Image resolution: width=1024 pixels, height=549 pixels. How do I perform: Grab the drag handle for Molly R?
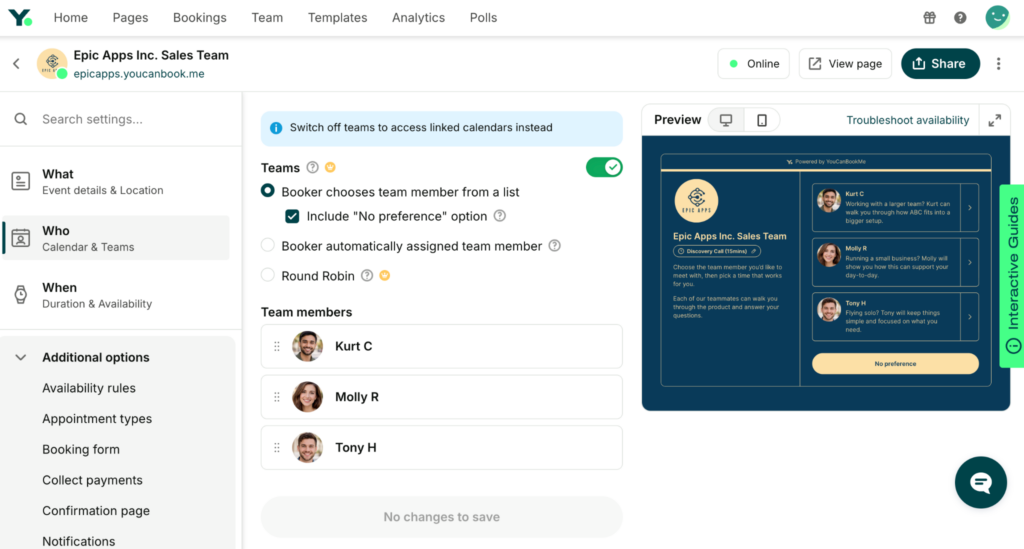coord(277,397)
